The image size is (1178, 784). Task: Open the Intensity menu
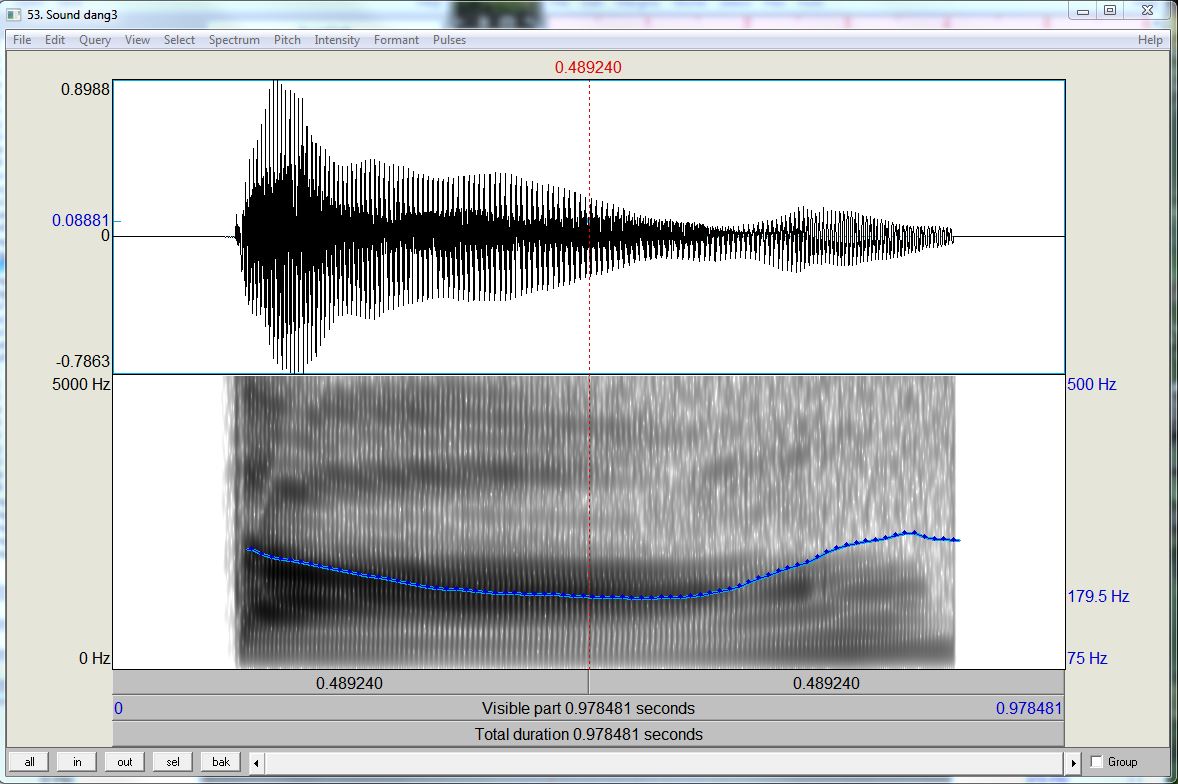(x=337, y=40)
